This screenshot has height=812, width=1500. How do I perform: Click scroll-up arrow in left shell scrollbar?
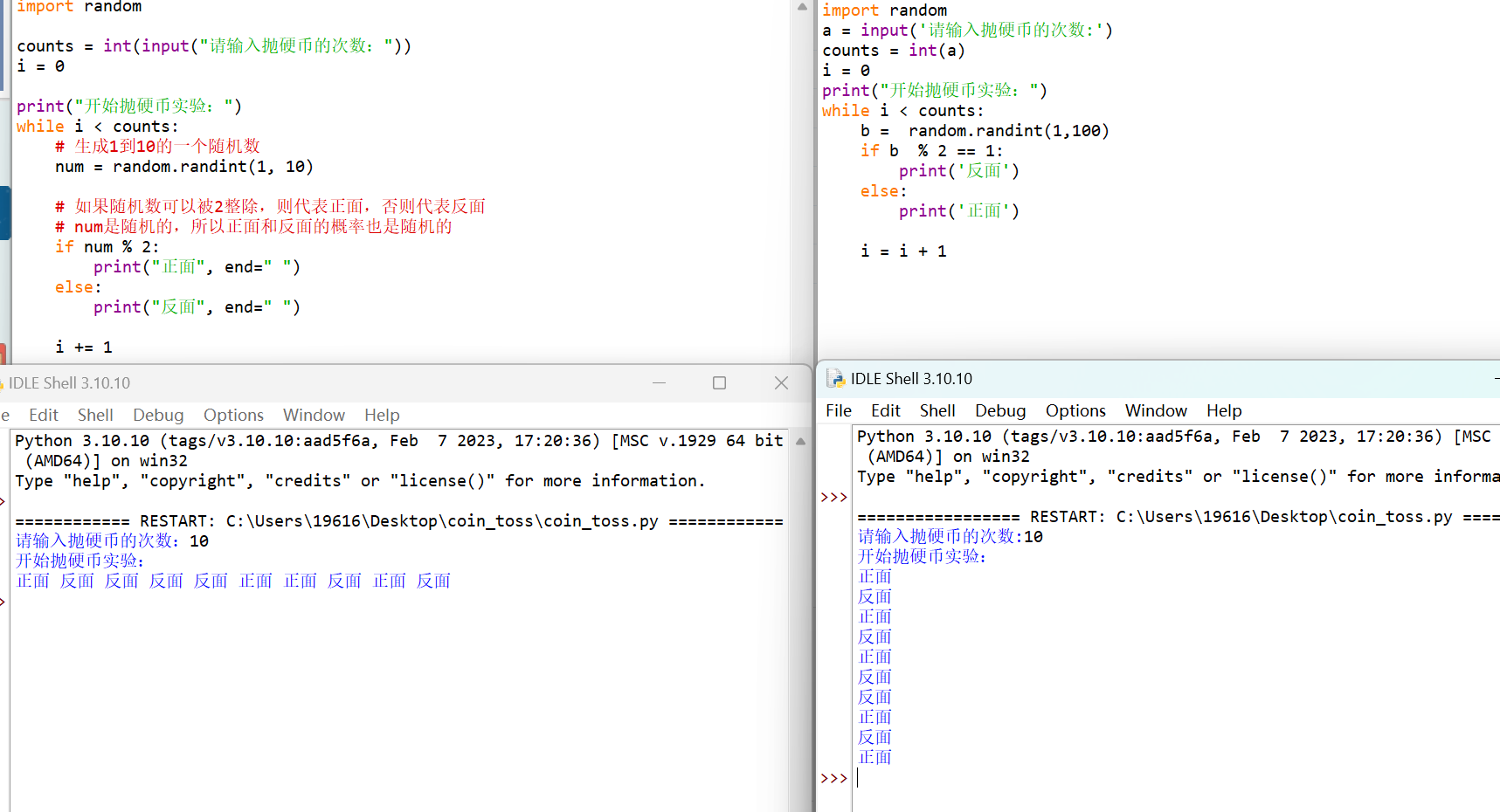coord(800,442)
